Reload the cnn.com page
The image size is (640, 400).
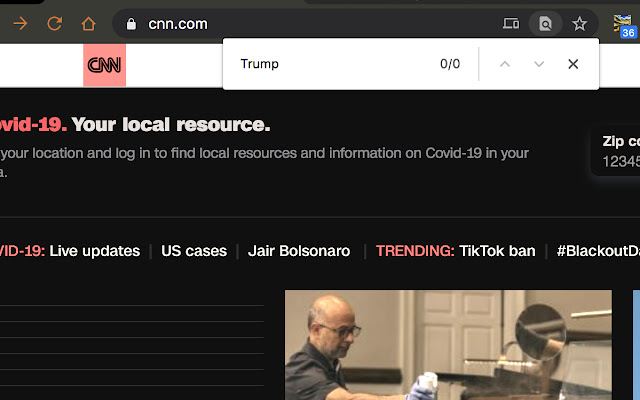coord(54,24)
